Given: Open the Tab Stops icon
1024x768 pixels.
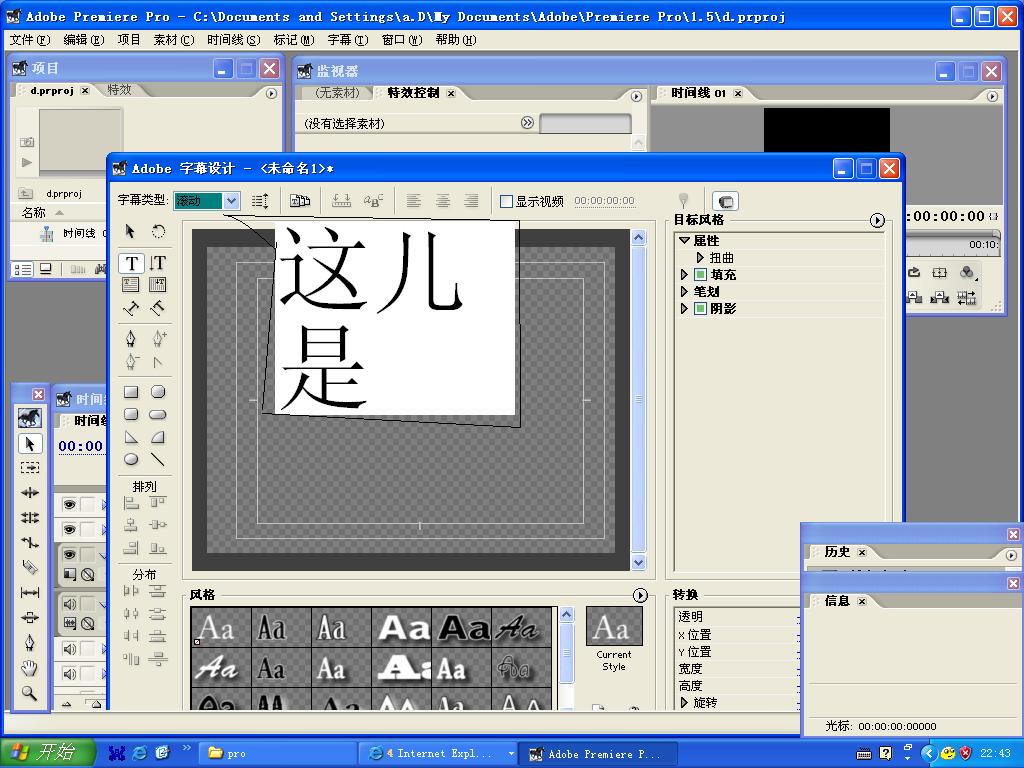Looking at the screenshot, I should [x=341, y=200].
